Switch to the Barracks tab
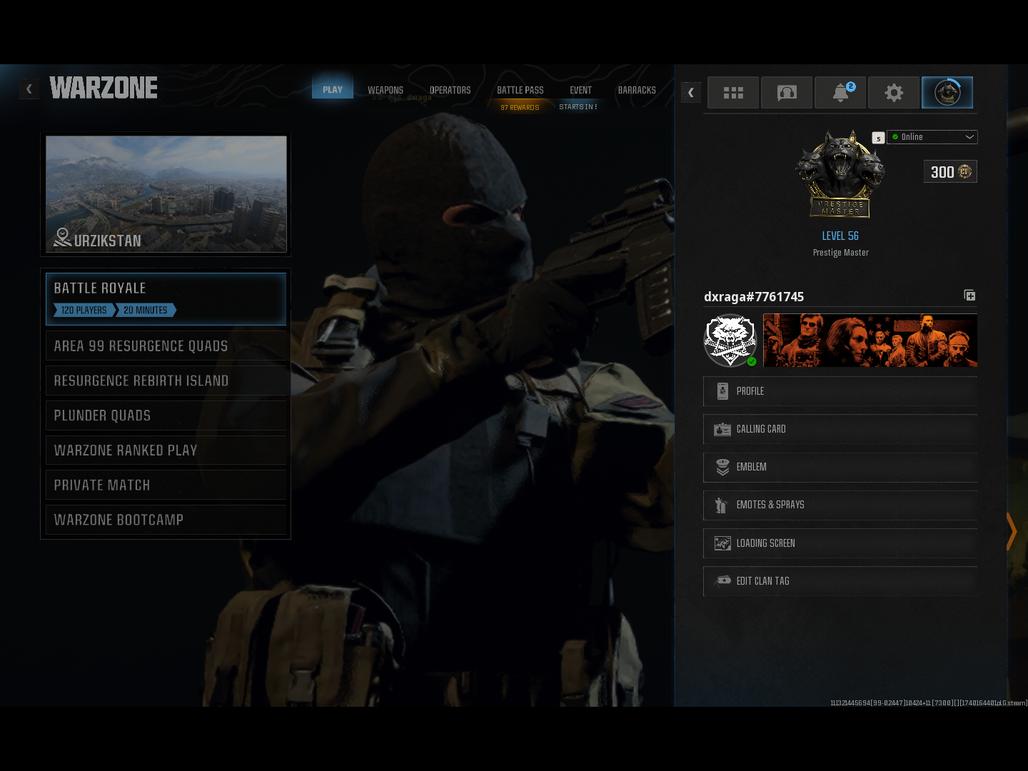Screen dimensions: 1028x771 pyautogui.click(x=637, y=90)
